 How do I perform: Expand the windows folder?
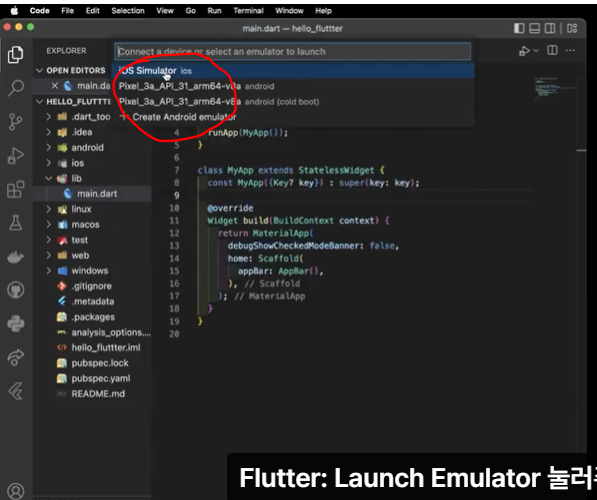pyautogui.click(x=48, y=271)
